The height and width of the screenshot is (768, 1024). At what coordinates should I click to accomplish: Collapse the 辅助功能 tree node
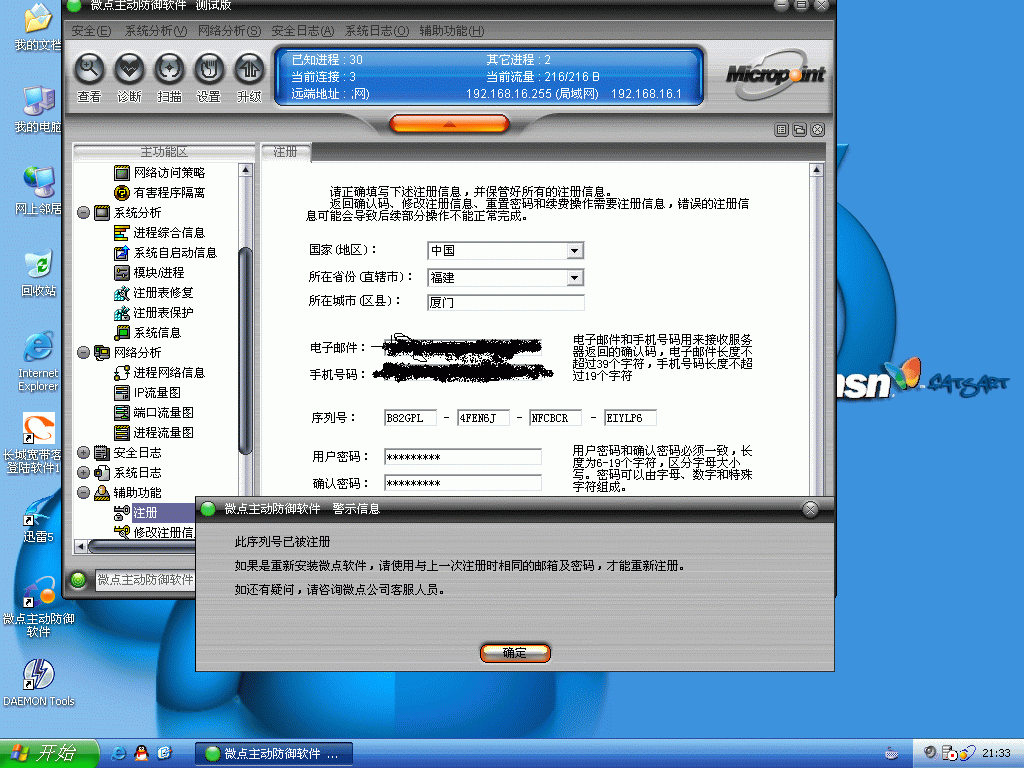pyautogui.click(x=84, y=492)
